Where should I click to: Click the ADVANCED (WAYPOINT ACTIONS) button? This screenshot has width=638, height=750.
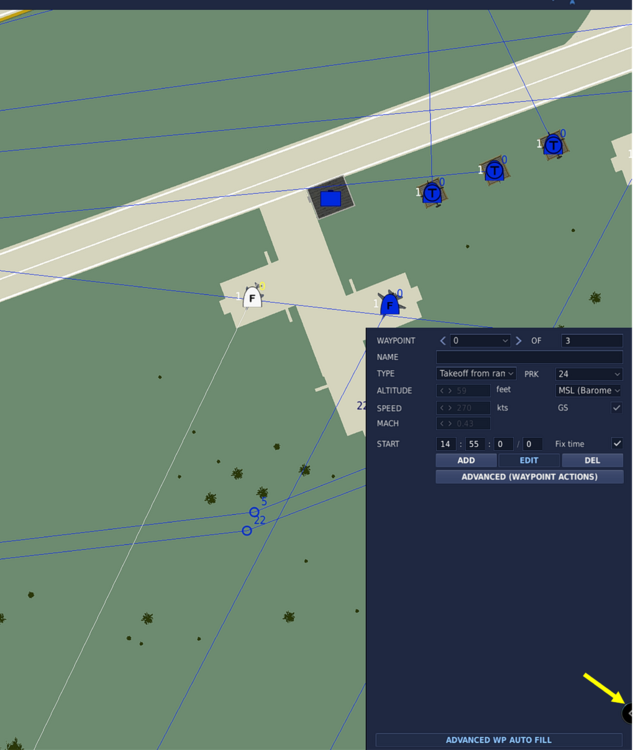pyautogui.click(x=529, y=477)
